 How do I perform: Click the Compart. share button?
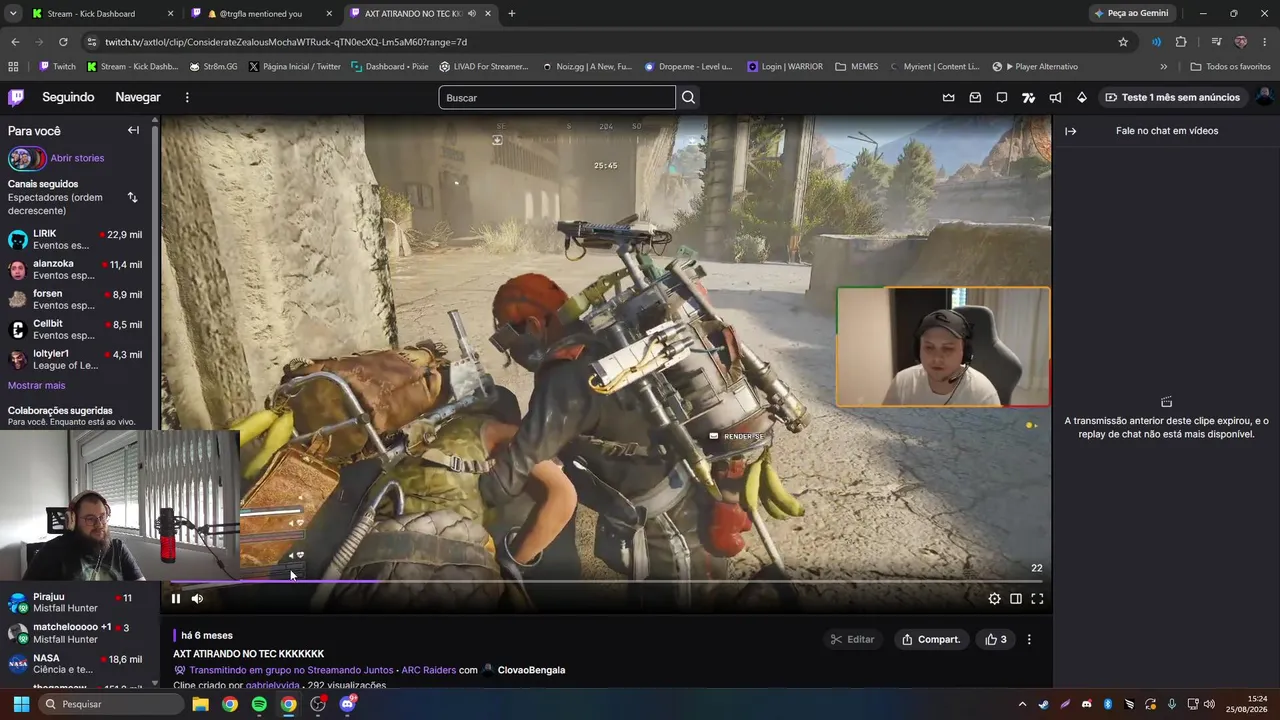click(931, 639)
